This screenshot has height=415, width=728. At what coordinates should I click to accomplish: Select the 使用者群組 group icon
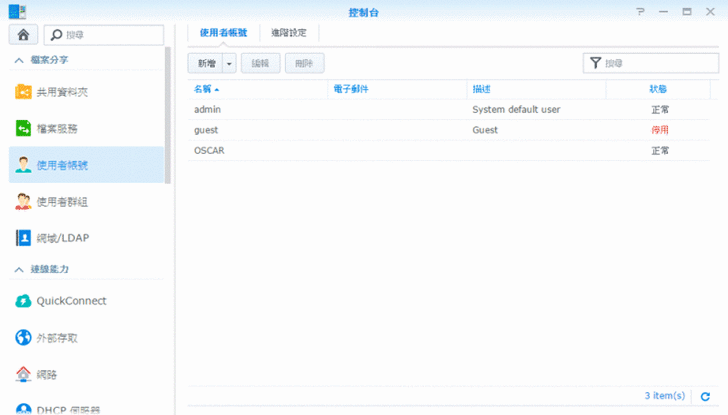(23, 202)
